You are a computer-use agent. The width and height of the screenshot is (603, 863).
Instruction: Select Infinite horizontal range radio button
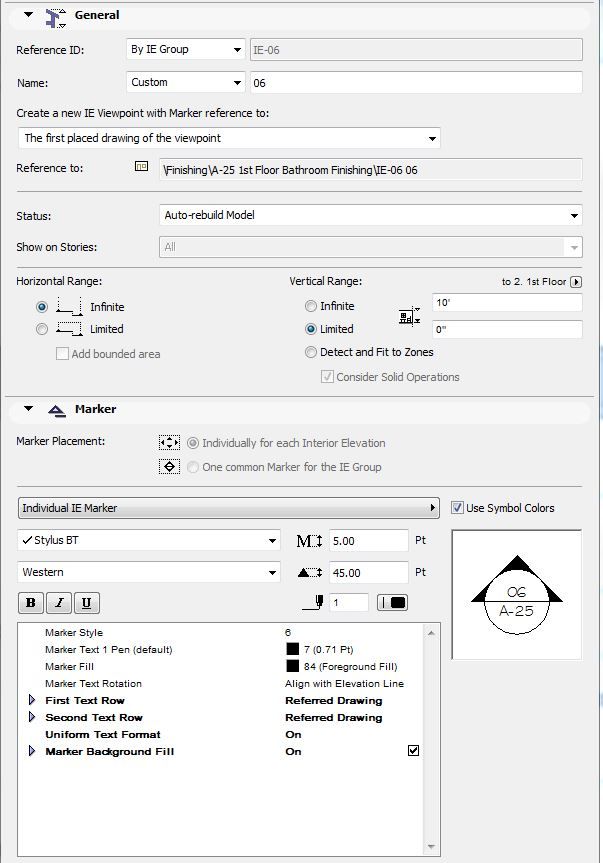click(42, 307)
